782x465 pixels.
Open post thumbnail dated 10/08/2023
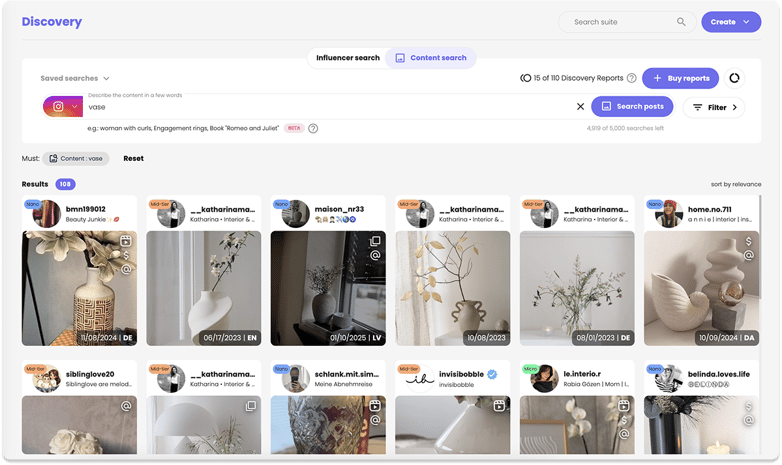click(x=452, y=288)
